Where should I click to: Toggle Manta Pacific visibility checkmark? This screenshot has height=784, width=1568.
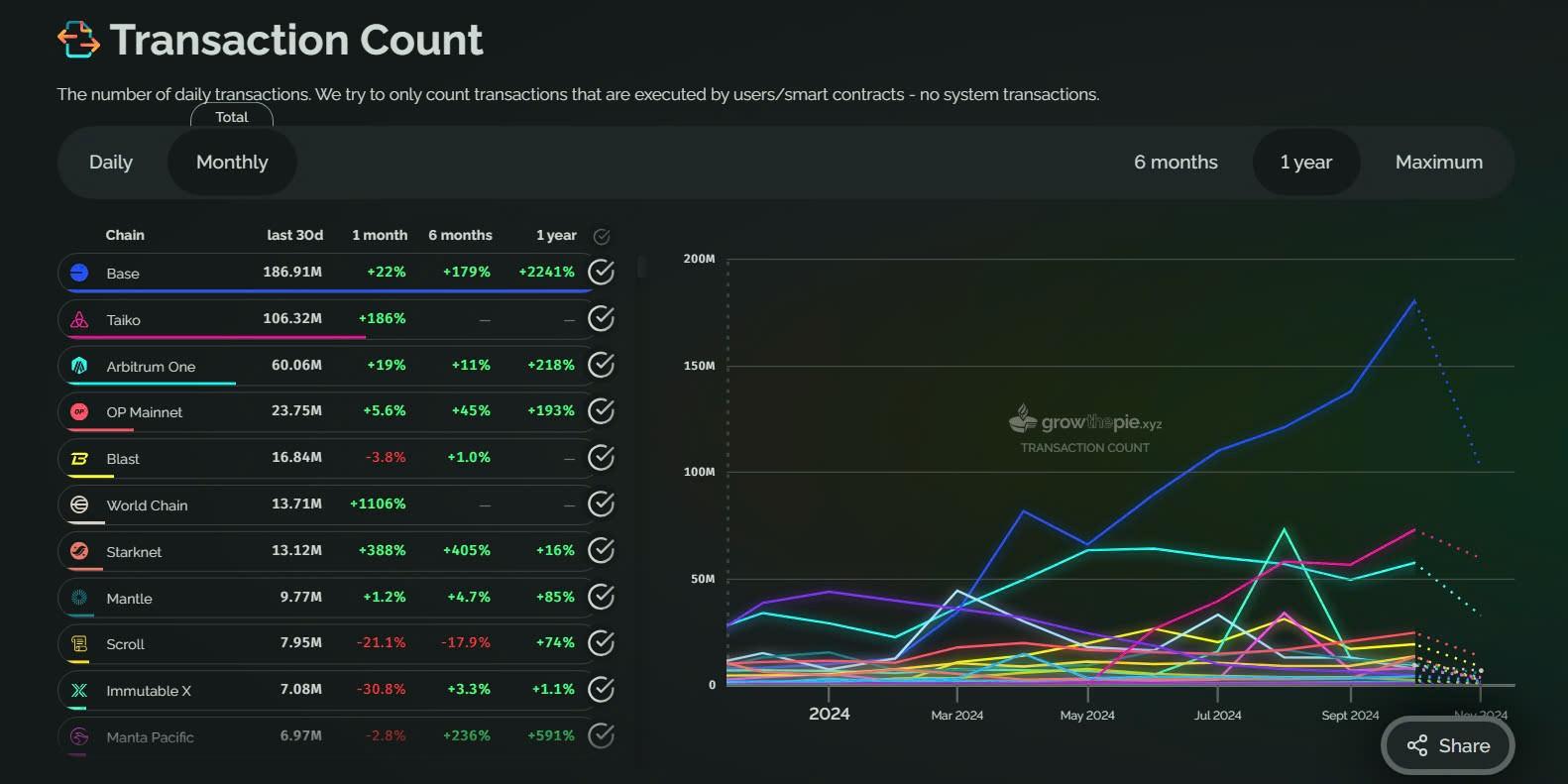point(601,735)
